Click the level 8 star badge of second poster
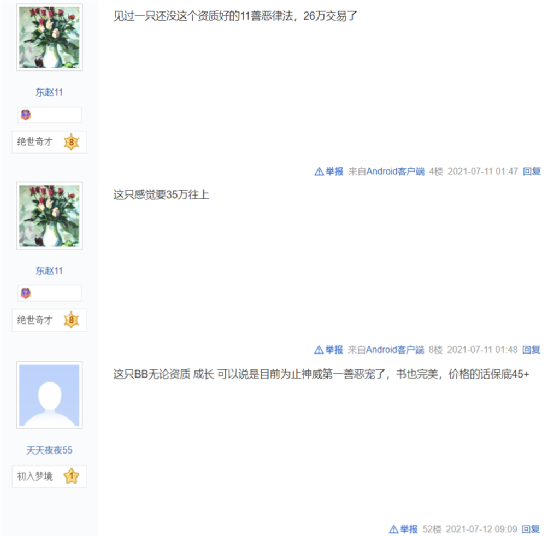The image size is (554, 536). [71, 320]
